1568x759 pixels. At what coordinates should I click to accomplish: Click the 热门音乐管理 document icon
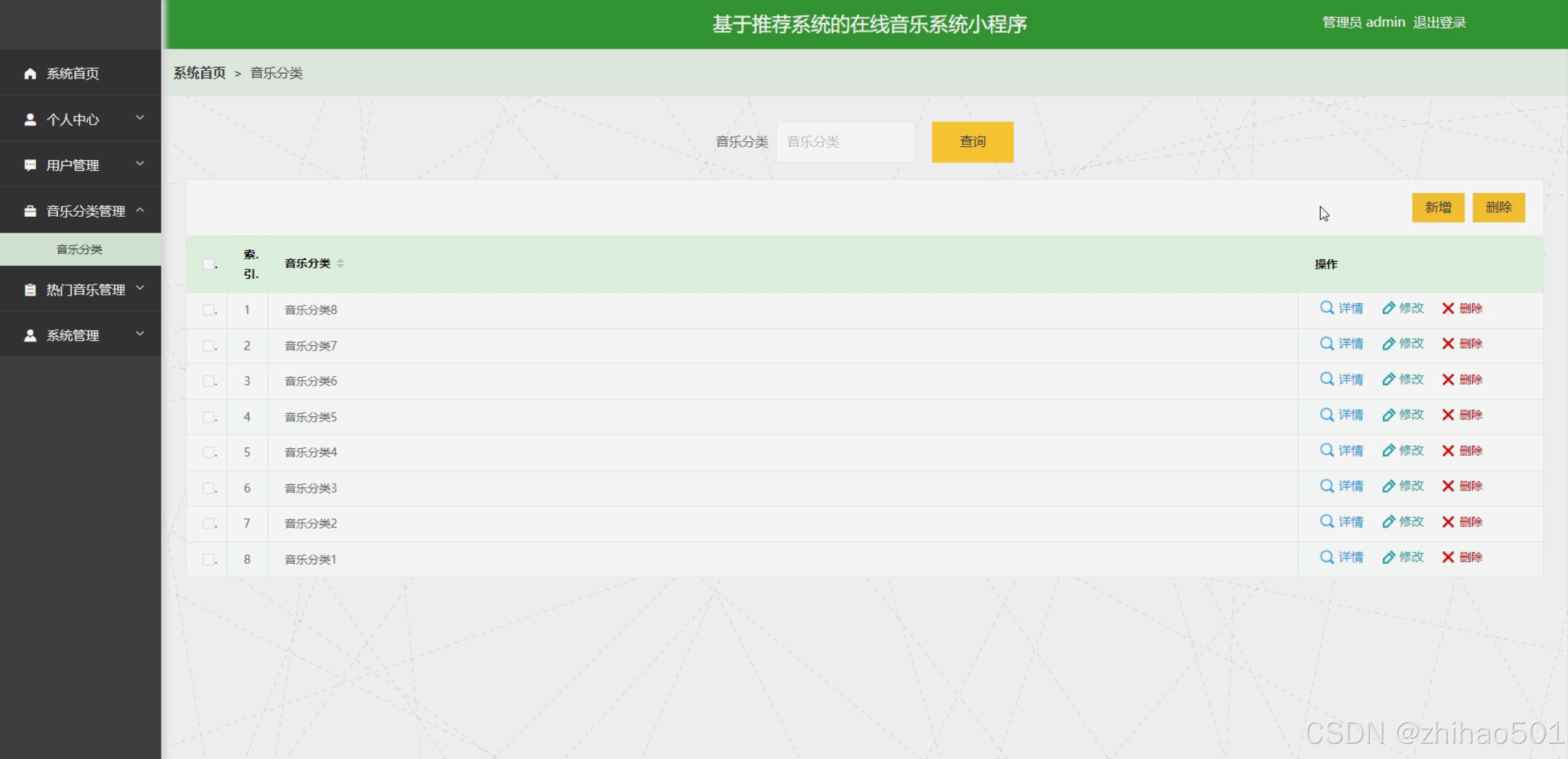[x=29, y=289]
